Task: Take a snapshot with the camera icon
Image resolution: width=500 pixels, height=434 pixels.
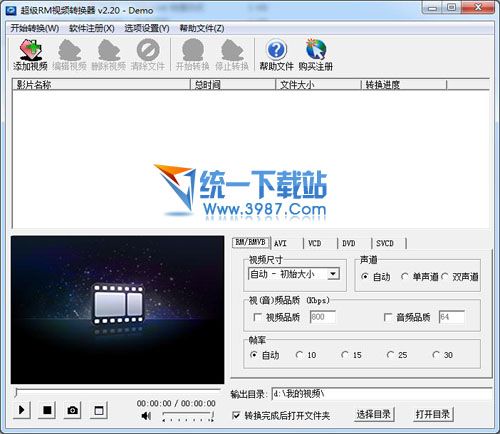Action: 72,410
